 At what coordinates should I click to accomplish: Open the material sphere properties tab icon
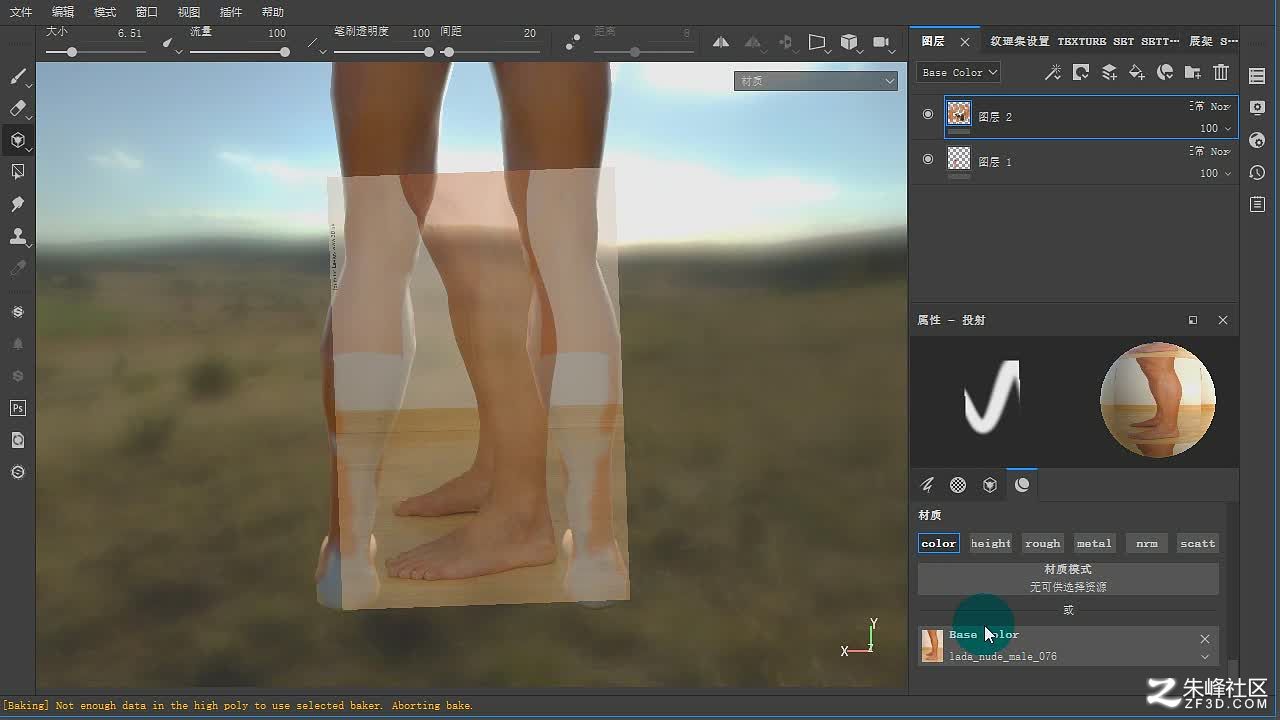tap(1022, 485)
